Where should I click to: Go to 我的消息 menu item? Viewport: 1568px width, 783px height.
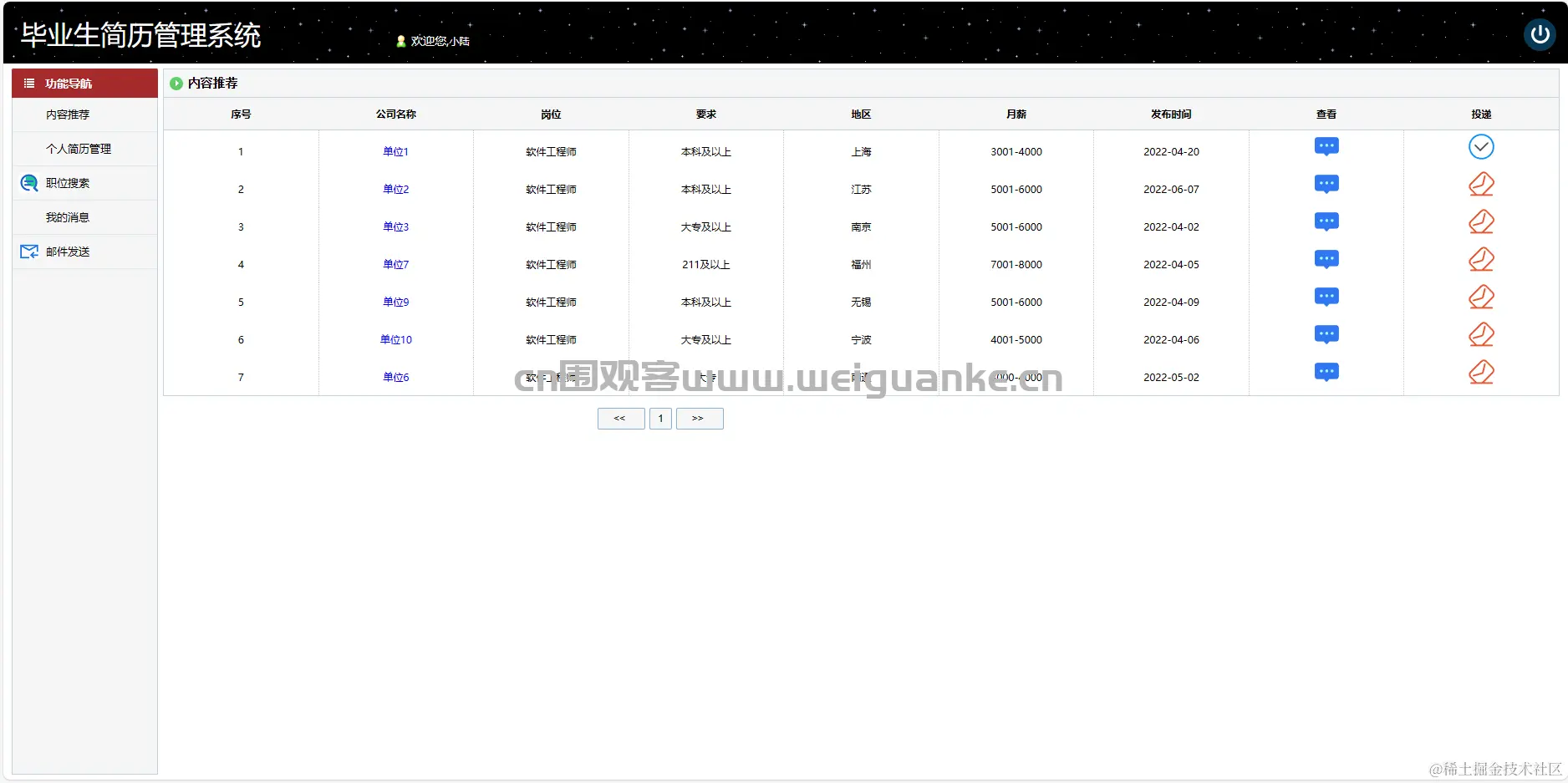[68, 217]
